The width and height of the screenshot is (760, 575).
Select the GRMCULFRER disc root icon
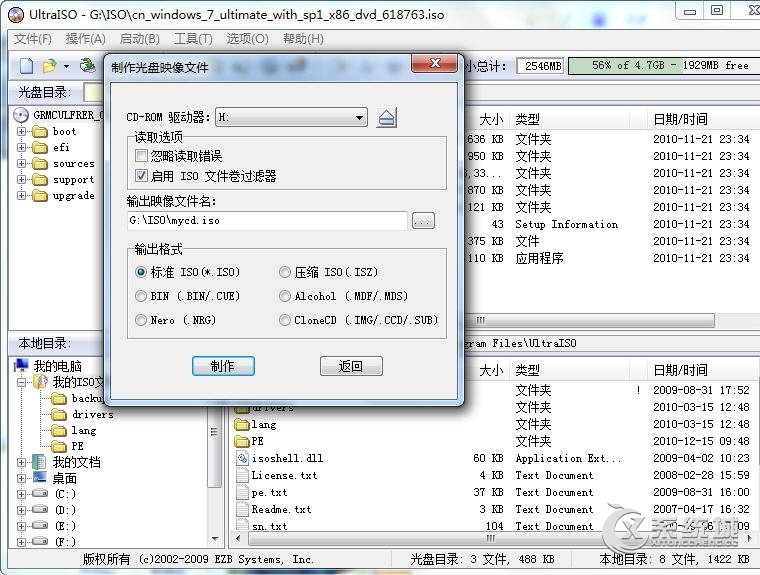pos(21,115)
